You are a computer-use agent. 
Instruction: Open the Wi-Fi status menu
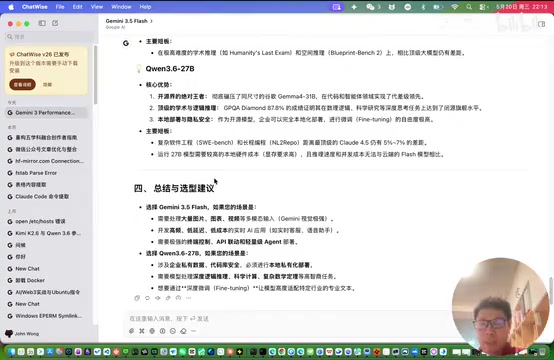(x=455, y=7)
